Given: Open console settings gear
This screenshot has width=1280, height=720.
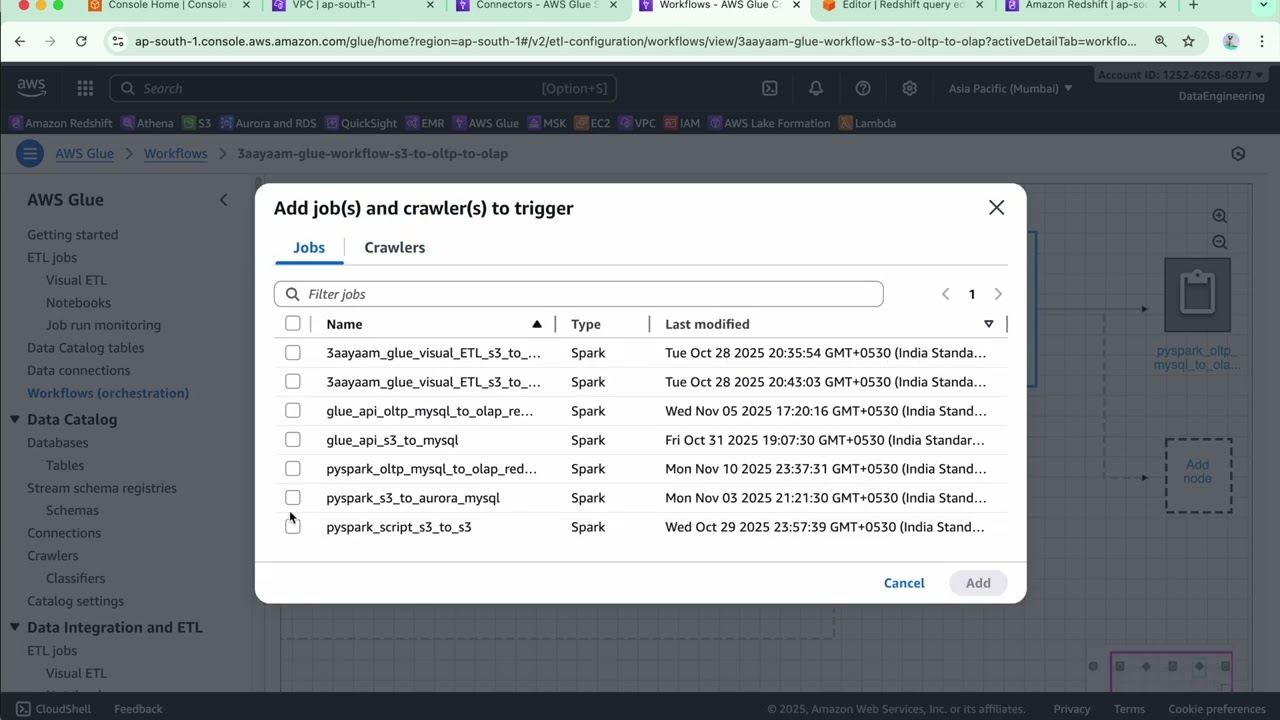Looking at the screenshot, I should click(909, 88).
